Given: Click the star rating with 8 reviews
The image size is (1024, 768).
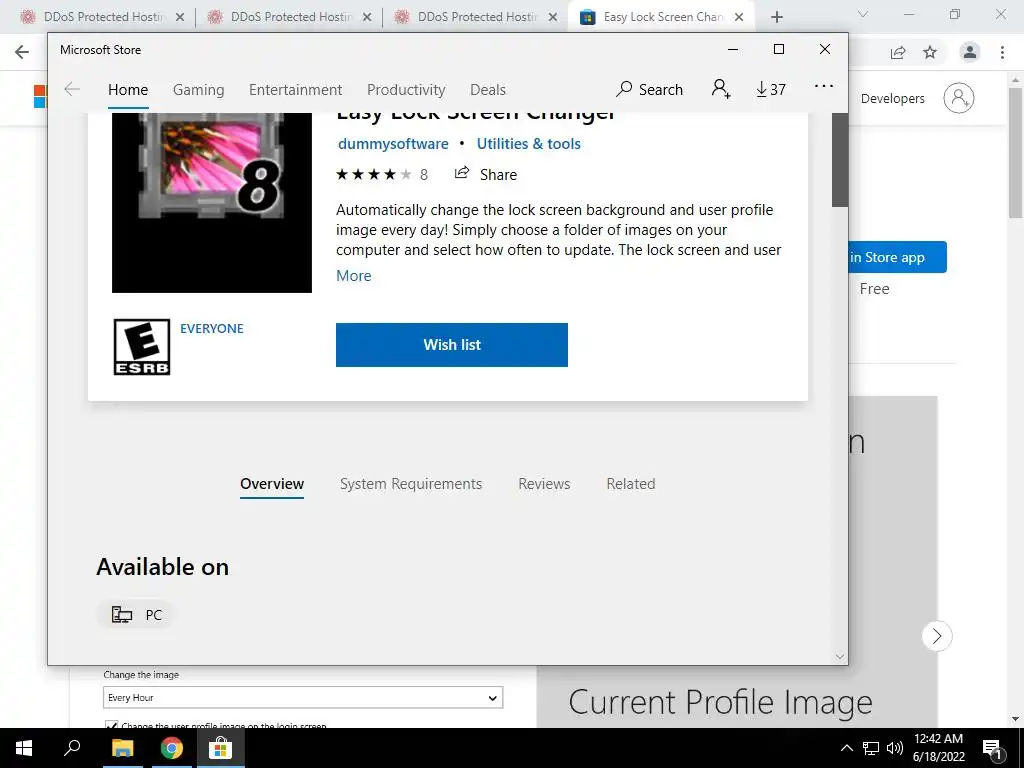Looking at the screenshot, I should coord(381,174).
